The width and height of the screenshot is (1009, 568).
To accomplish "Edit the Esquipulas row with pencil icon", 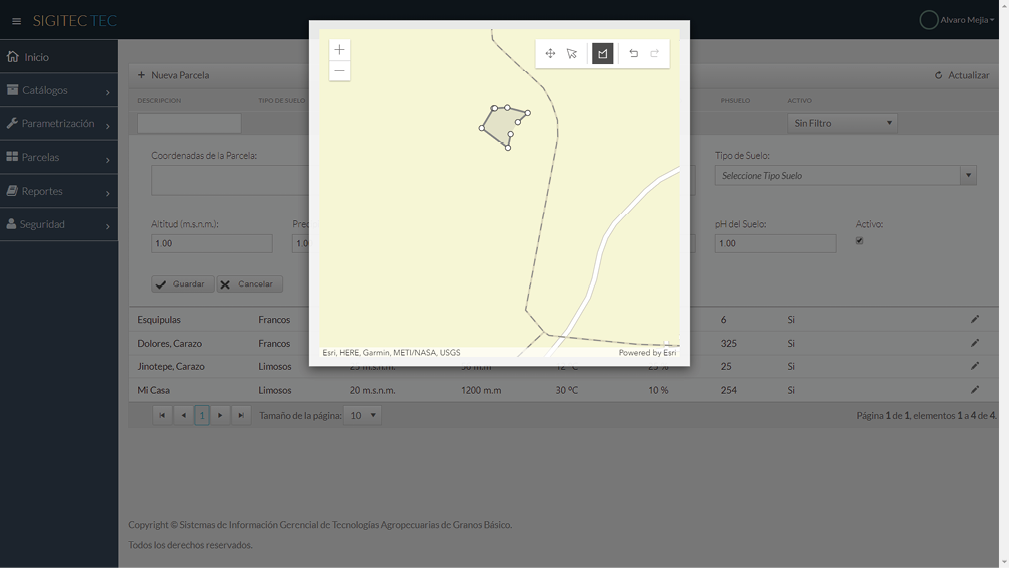I will click(975, 319).
